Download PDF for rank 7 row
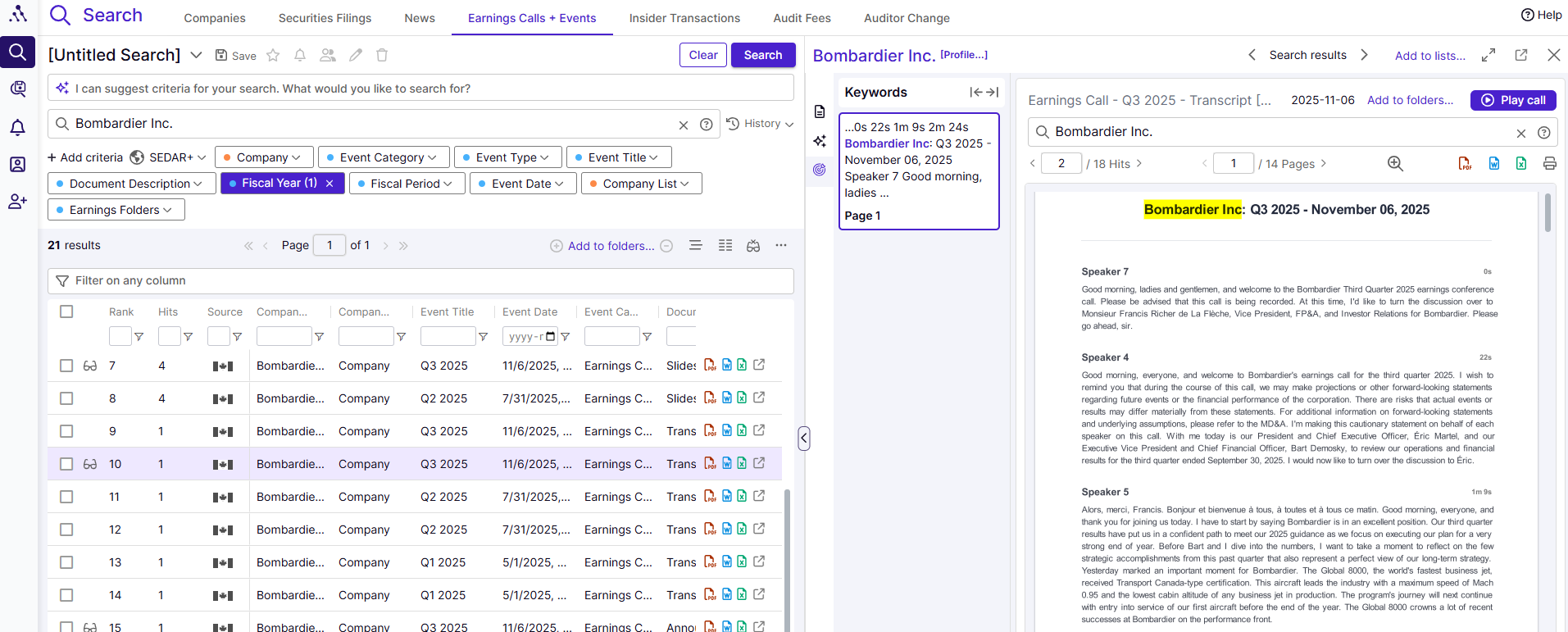This screenshot has width=1568, height=632. pos(710,365)
